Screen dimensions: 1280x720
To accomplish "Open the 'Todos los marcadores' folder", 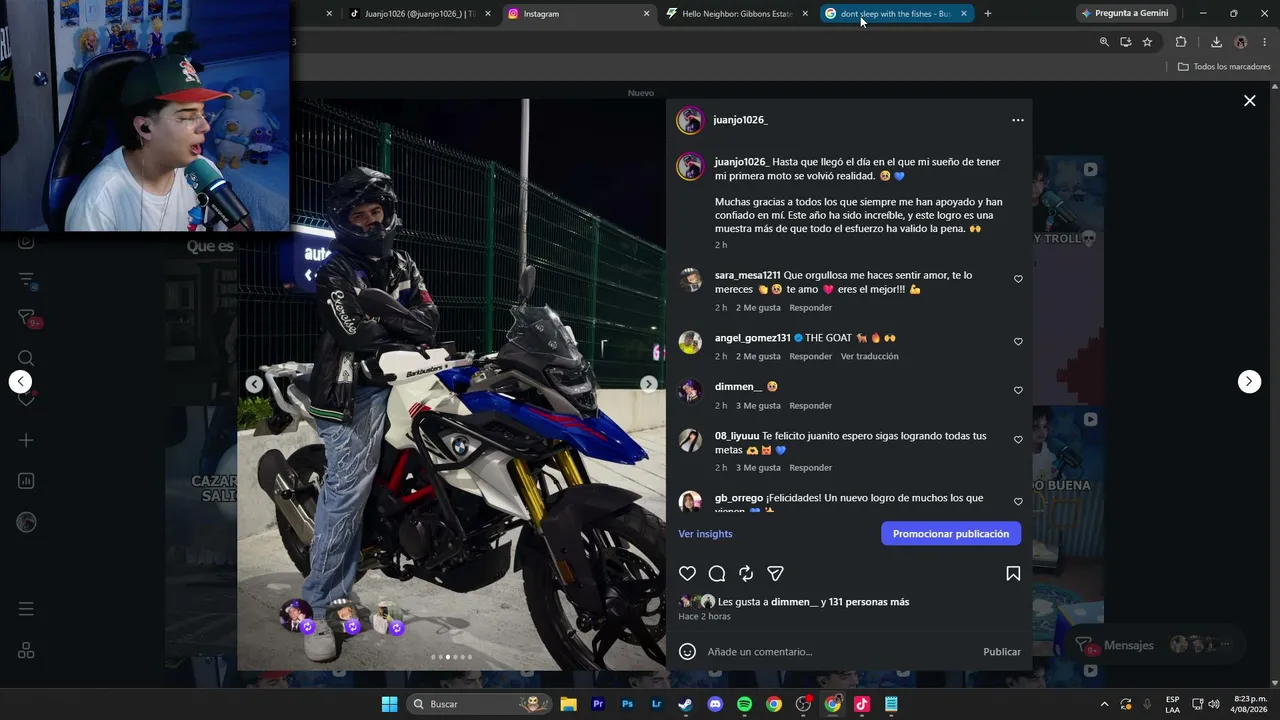I will click(1224, 67).
